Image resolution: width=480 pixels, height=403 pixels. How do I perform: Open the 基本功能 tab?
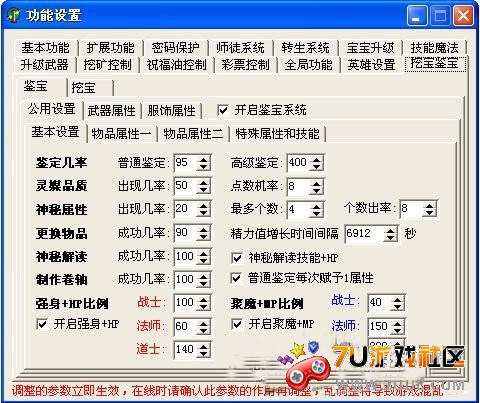pyautogui.click(x=46, y=48)
